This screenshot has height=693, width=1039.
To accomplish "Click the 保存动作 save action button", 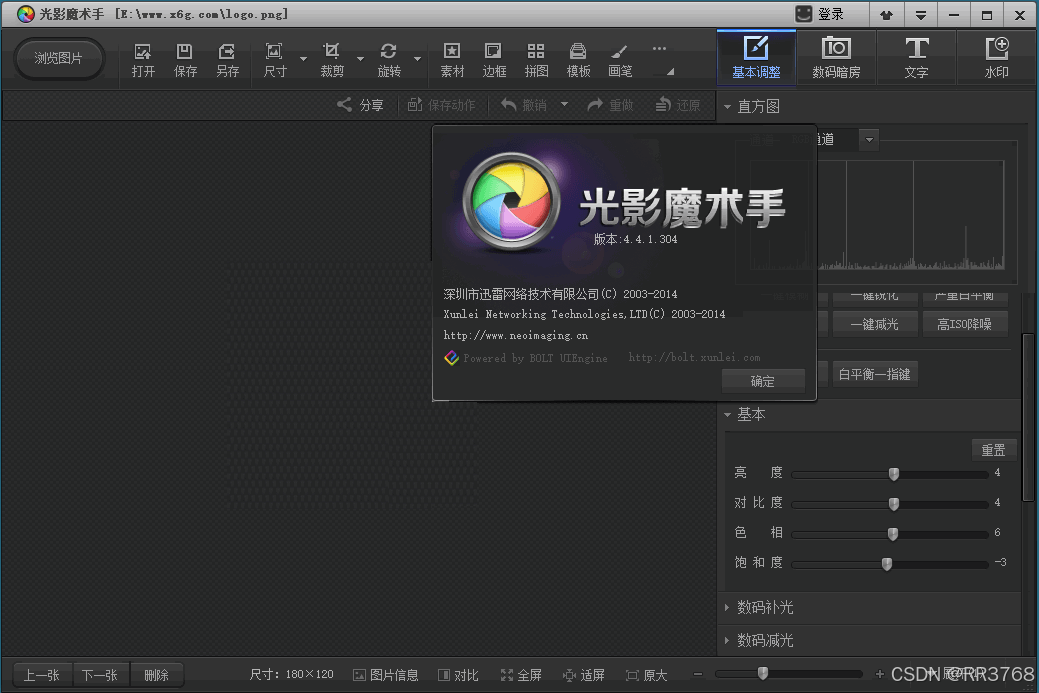I will pos(441,105).
